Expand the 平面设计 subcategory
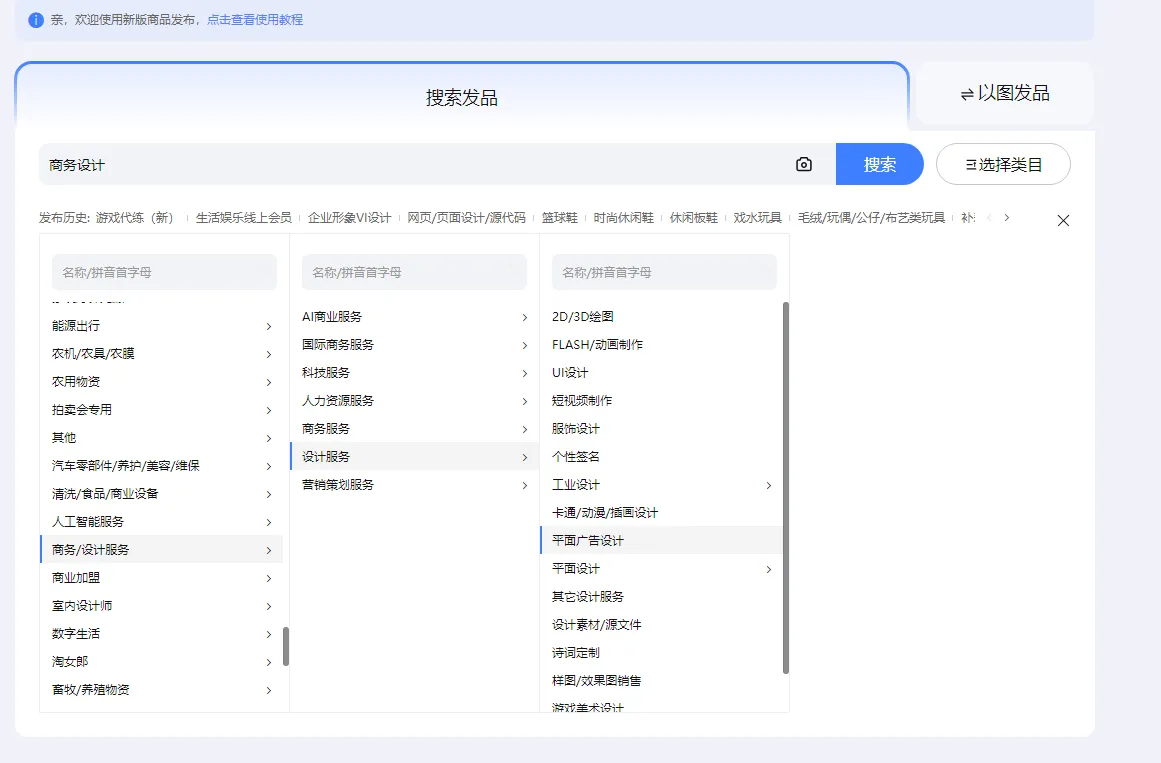 [766, 568]
